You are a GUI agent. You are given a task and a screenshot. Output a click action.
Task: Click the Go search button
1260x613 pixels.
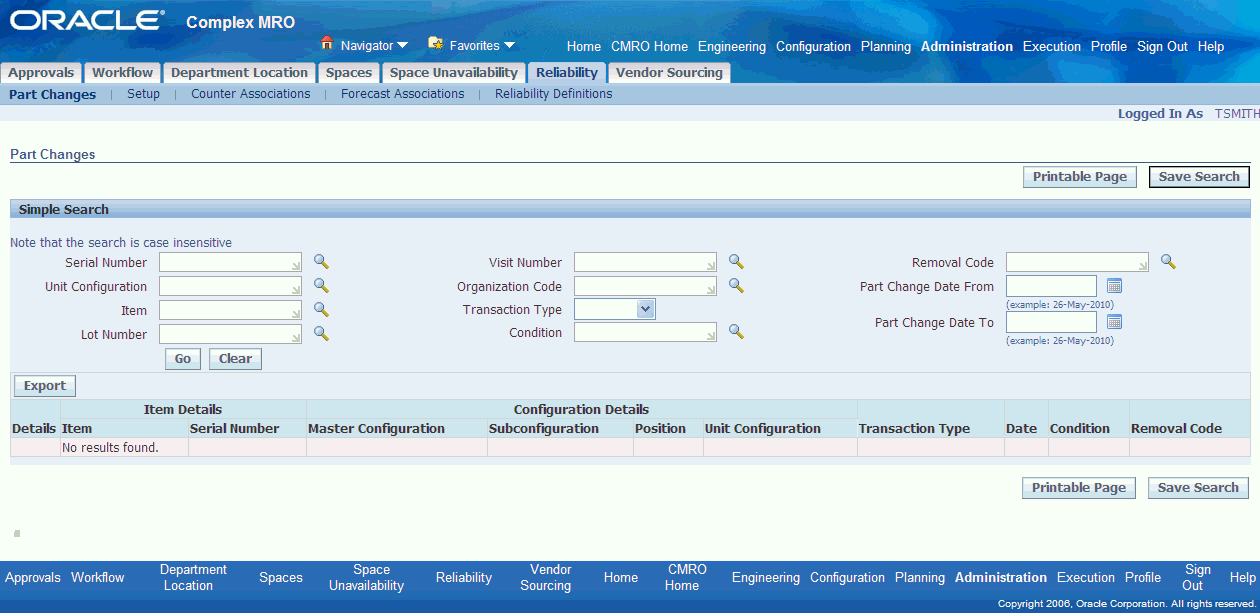point(183,359)
